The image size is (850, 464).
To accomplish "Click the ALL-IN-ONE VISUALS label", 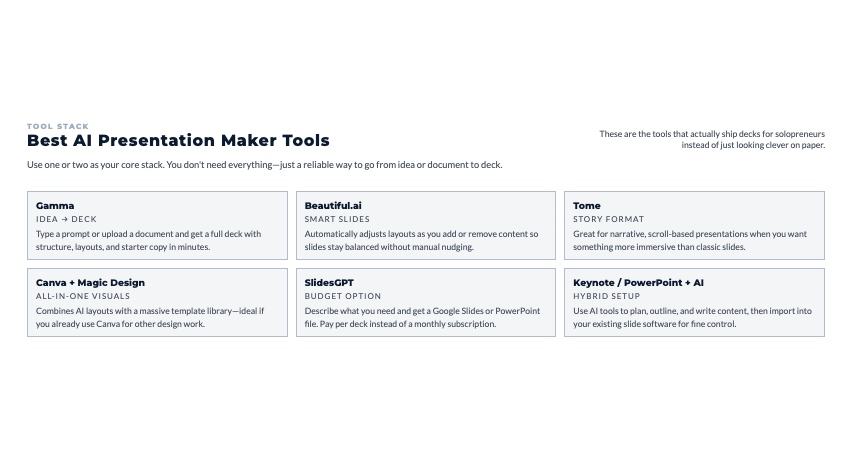I will [x=83, y=296].
